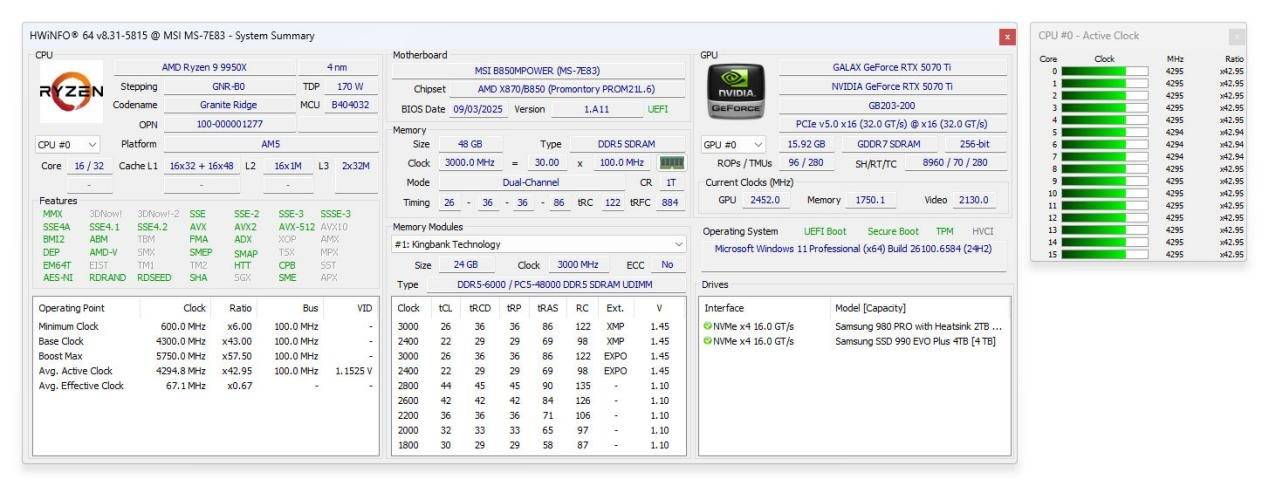Click the Samsung 980 PRO green status icon
1269x486 pixels.
tap(708, 326)
